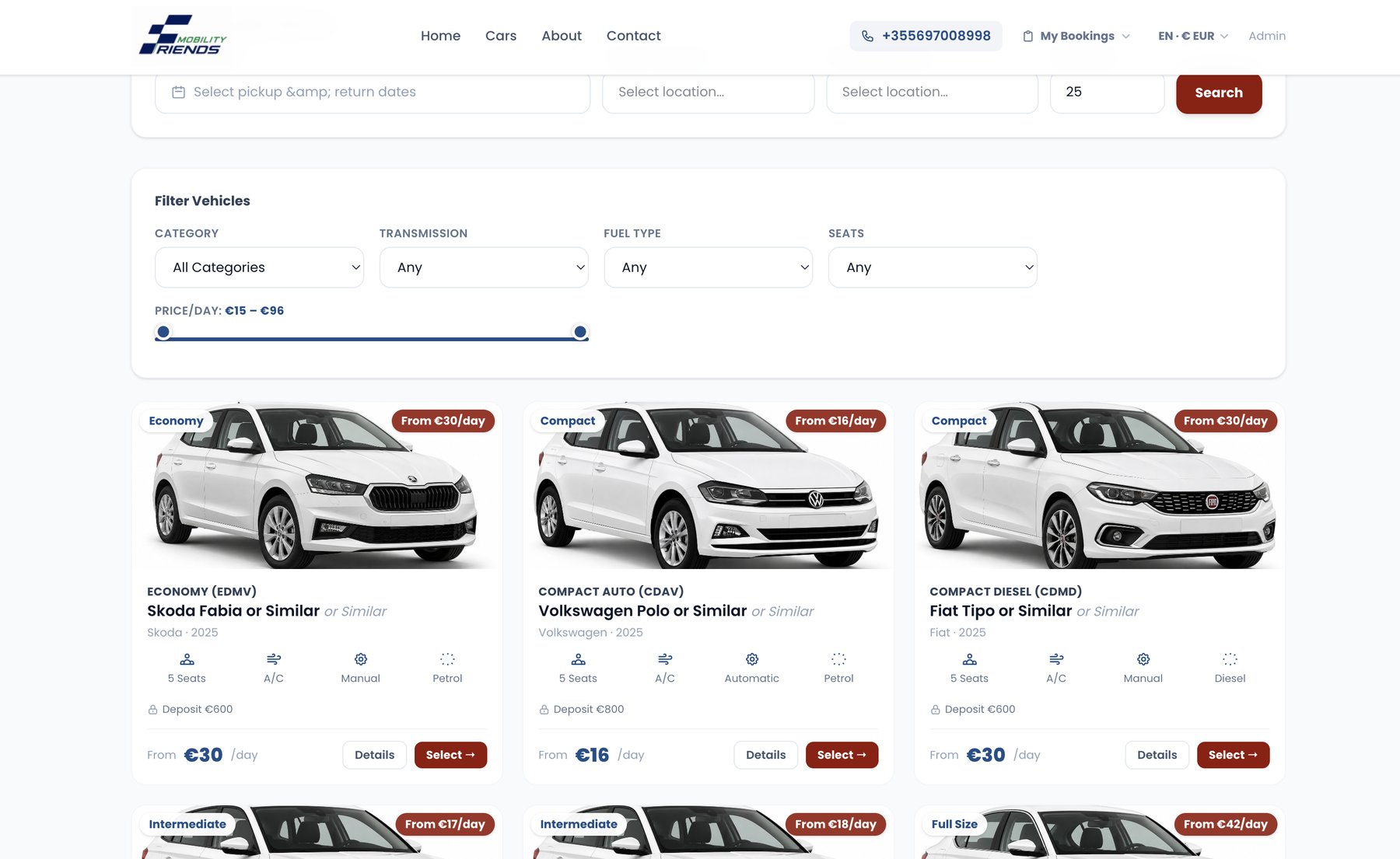Open the About page
1400x859 pixels.
click(562, 36)
